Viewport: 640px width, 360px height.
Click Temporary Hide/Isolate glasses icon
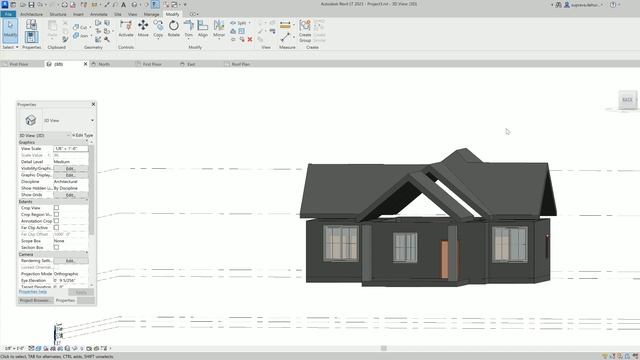click(x=75, y=348)
